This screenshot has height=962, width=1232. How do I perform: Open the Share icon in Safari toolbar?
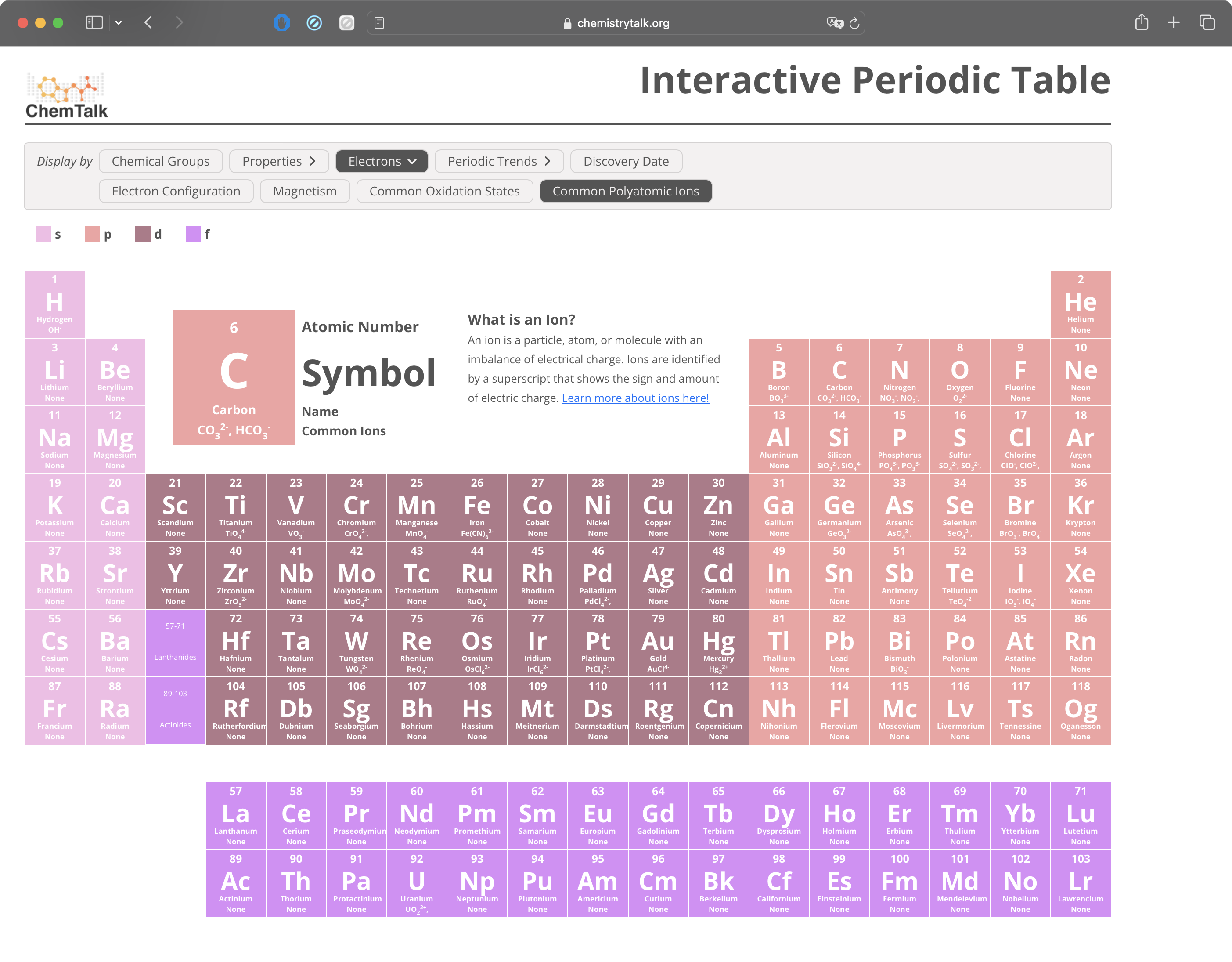(1142, 22)
